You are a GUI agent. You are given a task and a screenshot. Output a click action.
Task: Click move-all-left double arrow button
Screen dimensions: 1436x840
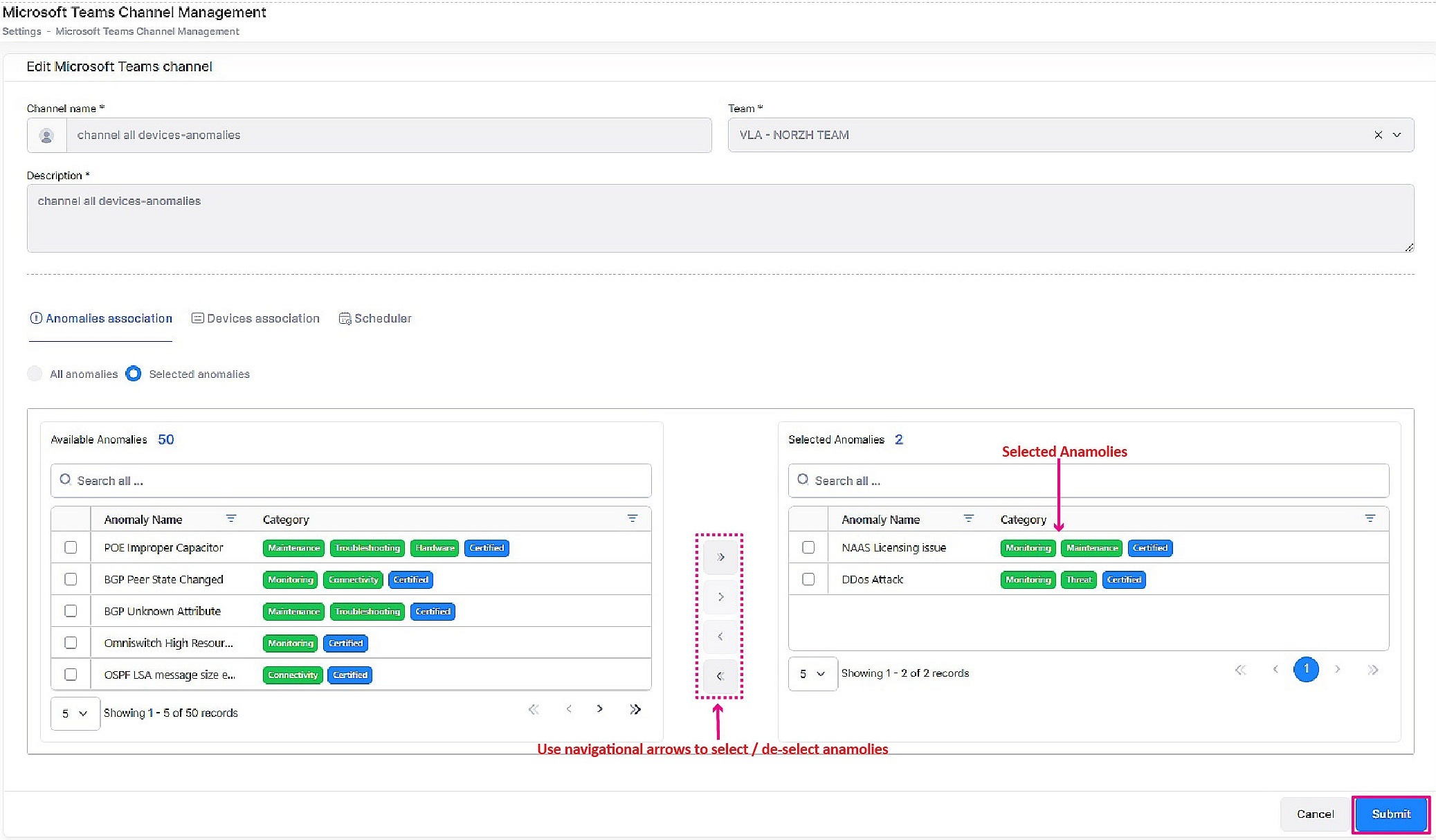[720, 676]
